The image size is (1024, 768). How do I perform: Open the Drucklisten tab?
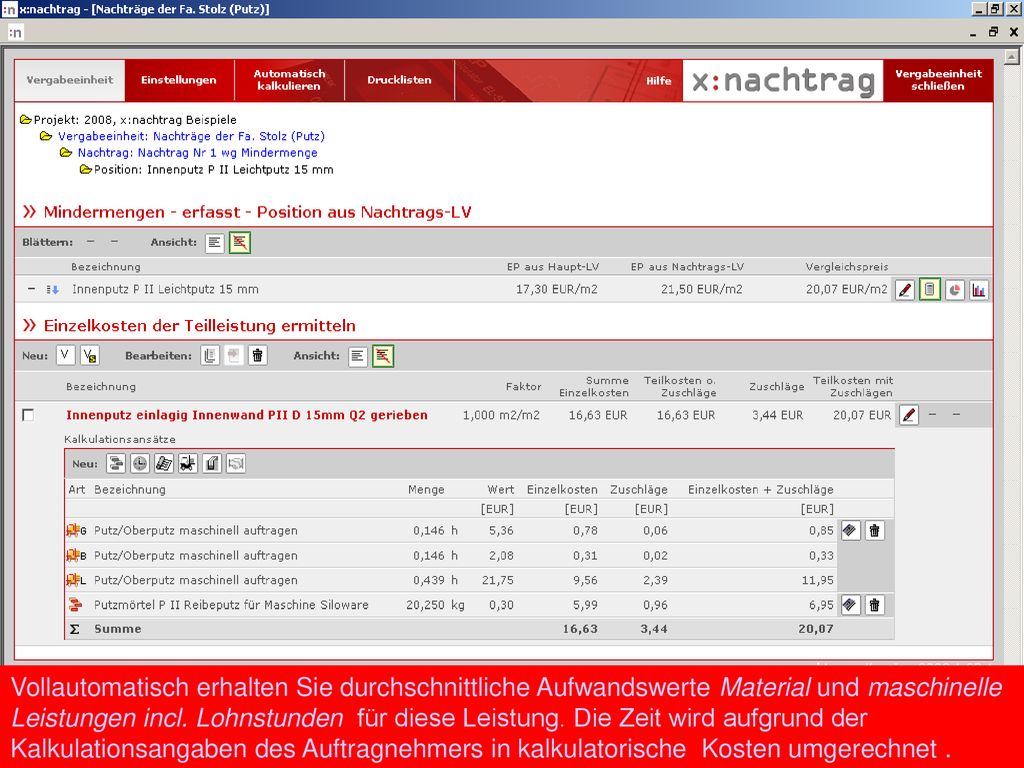[399, 80]
